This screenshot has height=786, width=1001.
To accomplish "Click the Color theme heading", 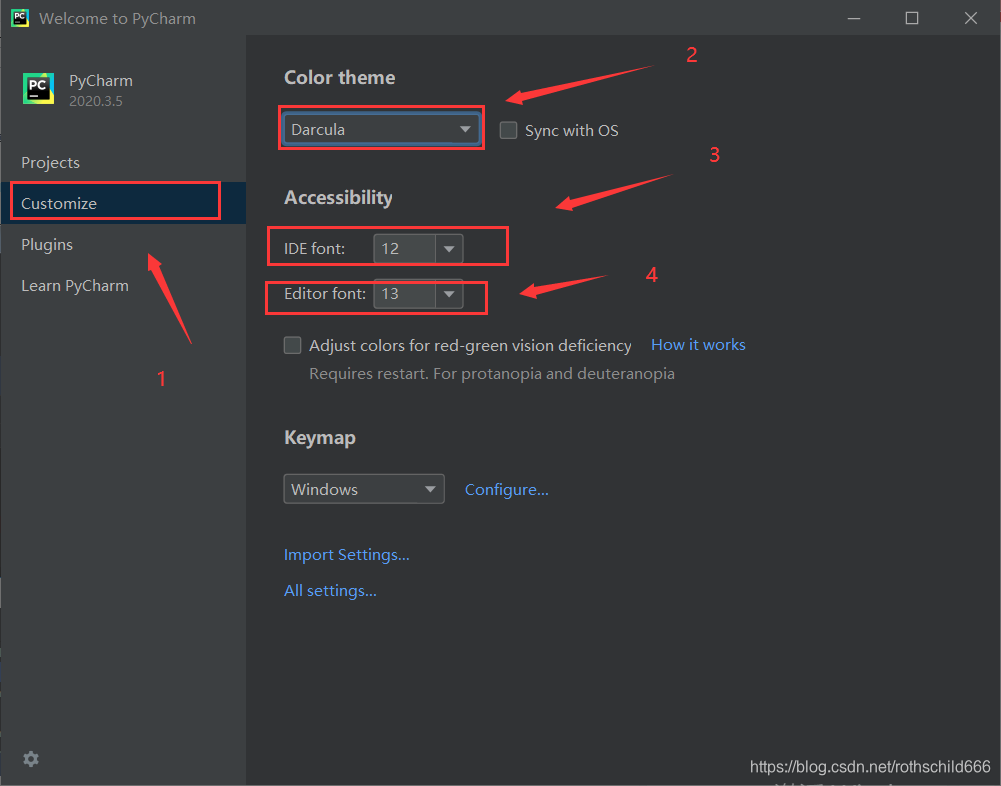I will click(x=340, y=78).
